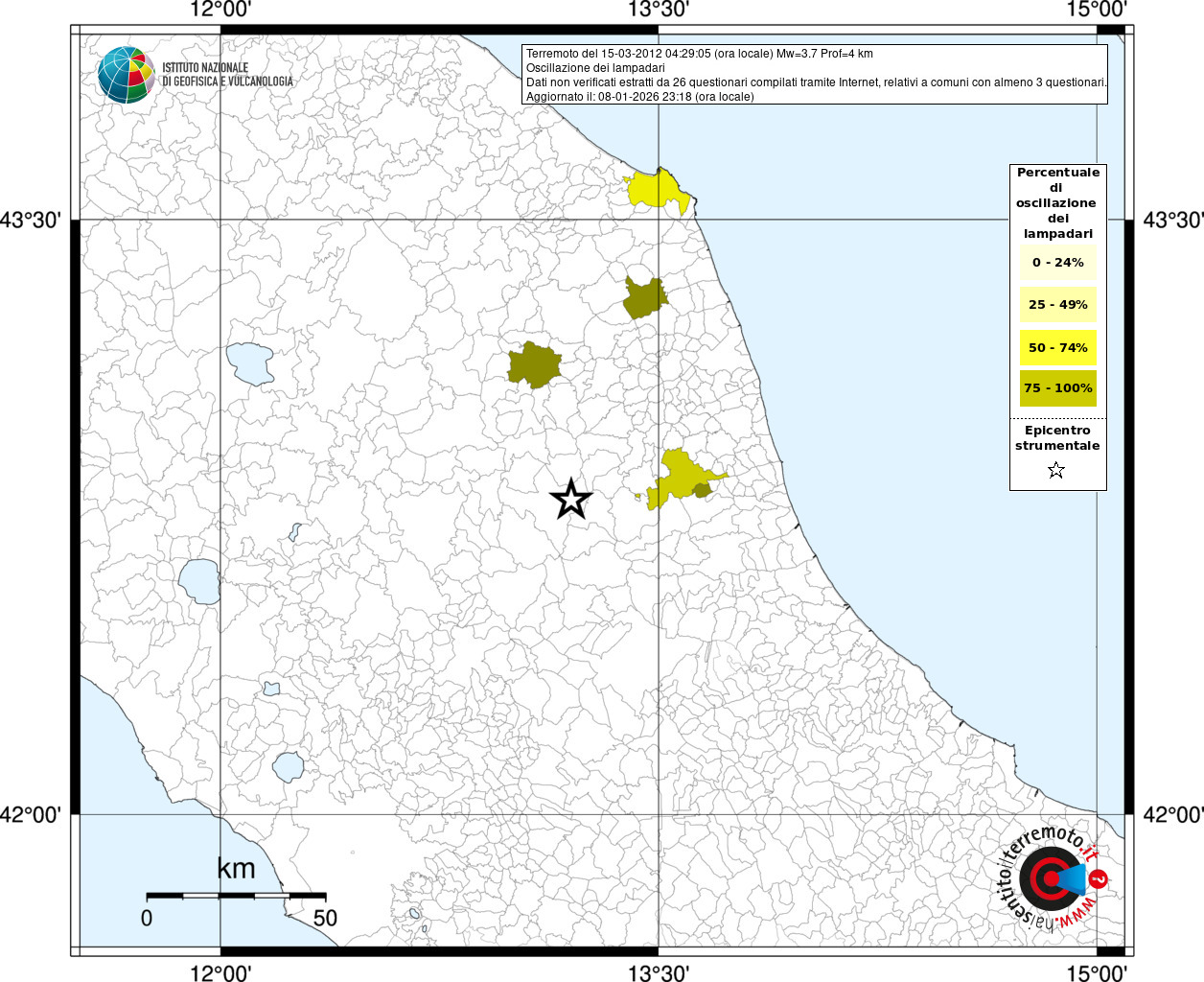Screen dimensions: 1204x982
Task: Click the 25 - 49% legend swatch
Action: click(1057, 305)
